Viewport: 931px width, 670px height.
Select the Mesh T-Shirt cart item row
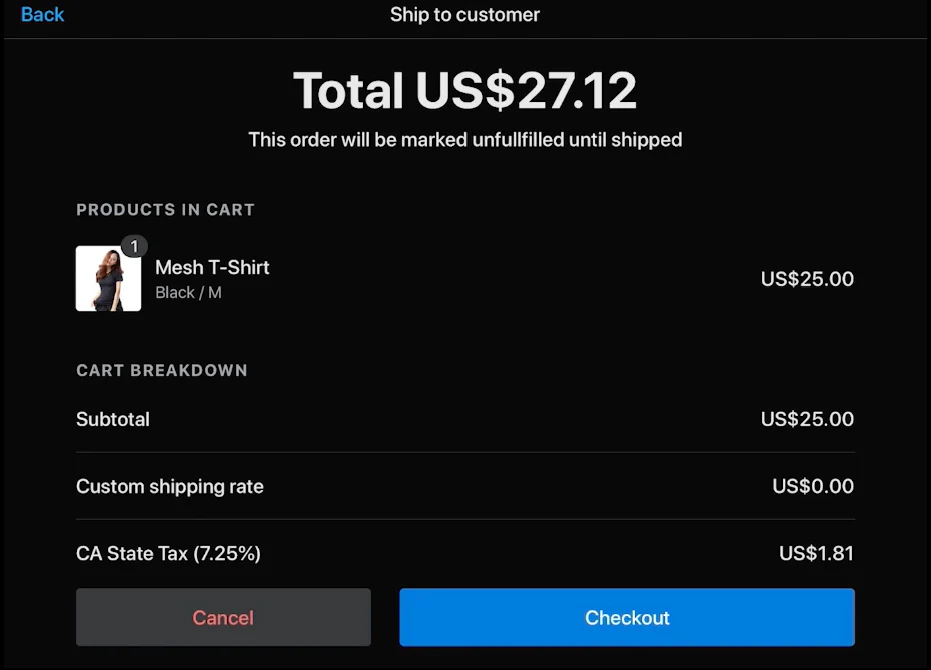465,278
